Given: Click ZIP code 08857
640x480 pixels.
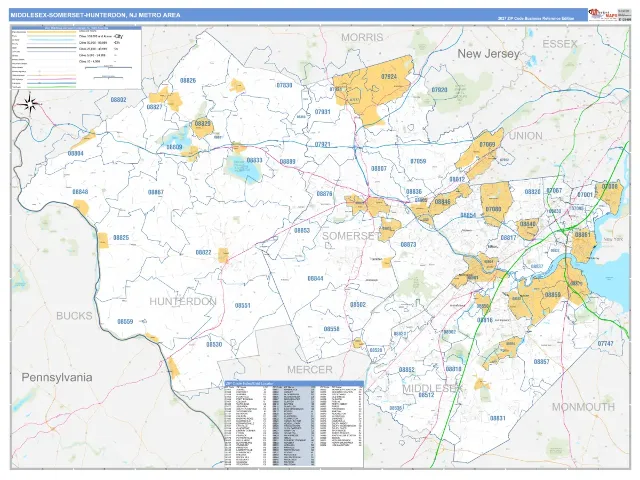Looking at the screenshot, I should point(541,362).
